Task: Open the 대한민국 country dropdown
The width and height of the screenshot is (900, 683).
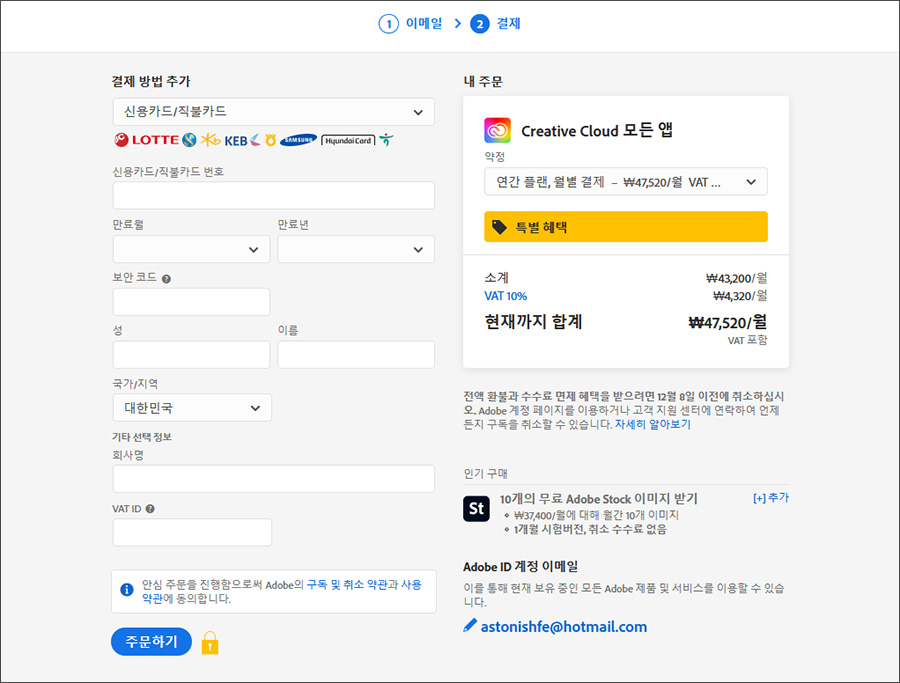Action: 192,408
